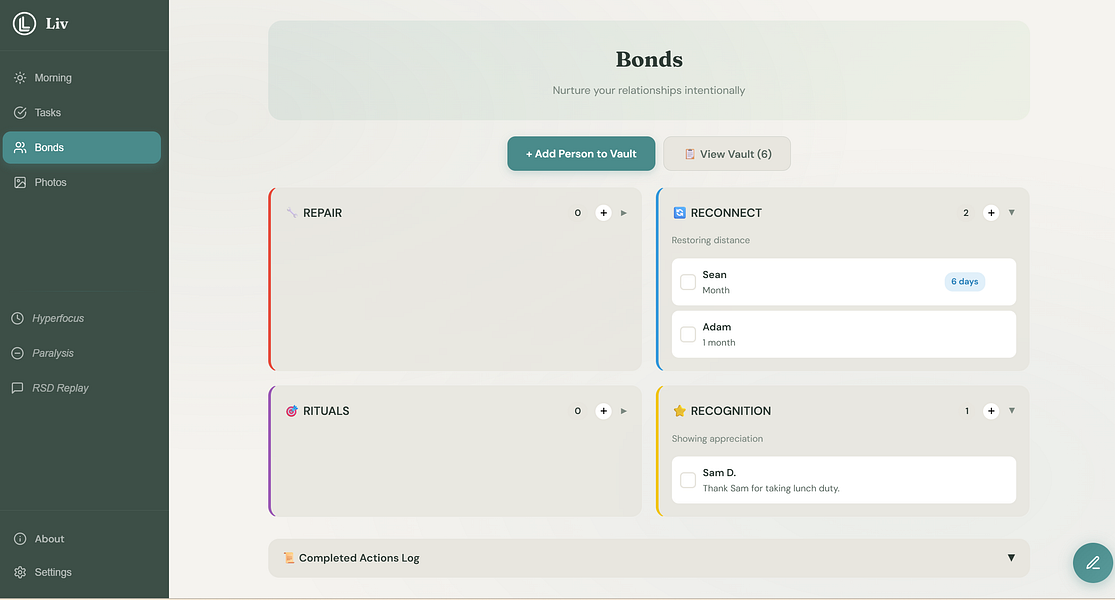Image resolution: width=1115 pixels, height=600 pixels.
Task: Tick the checkbox next to Adam
Action: click(x=688, y=334)
